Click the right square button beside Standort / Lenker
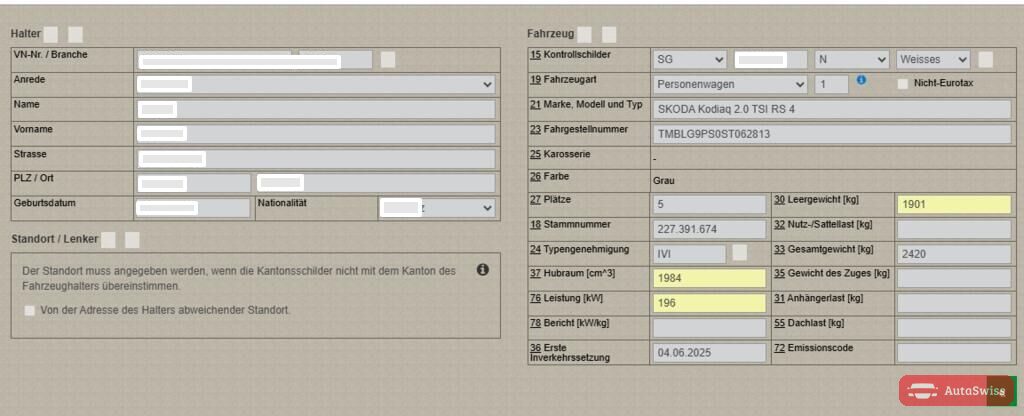Viewport: 1024px width, 416px height. 132,240
